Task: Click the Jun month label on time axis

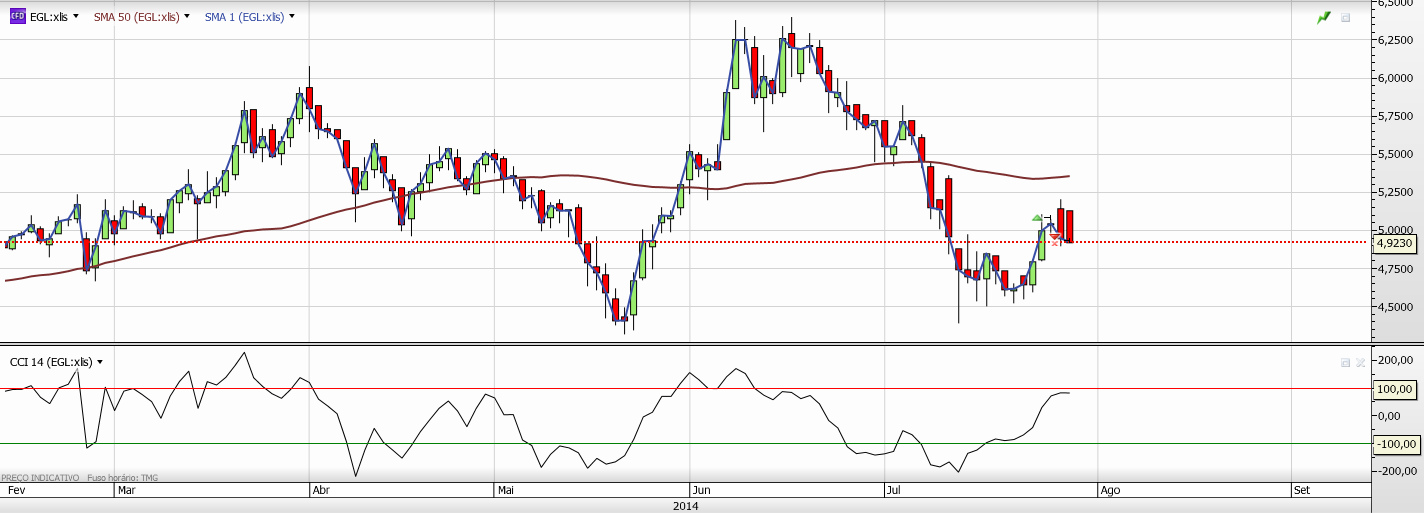Action: point(701,490)
